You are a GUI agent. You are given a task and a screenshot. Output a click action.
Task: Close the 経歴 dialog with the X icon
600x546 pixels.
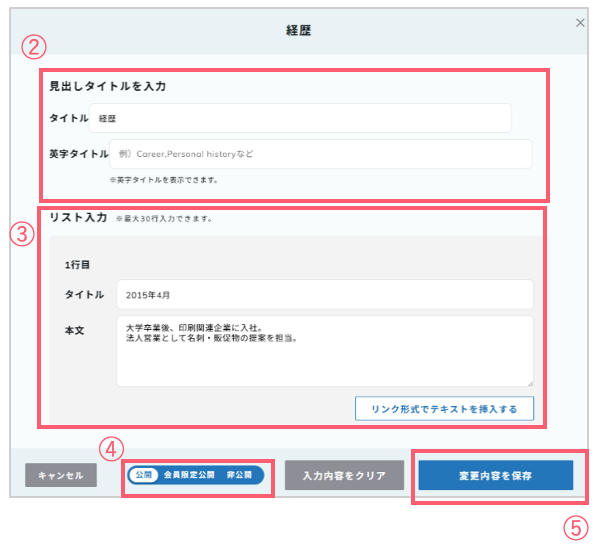(x=580, y=23)
